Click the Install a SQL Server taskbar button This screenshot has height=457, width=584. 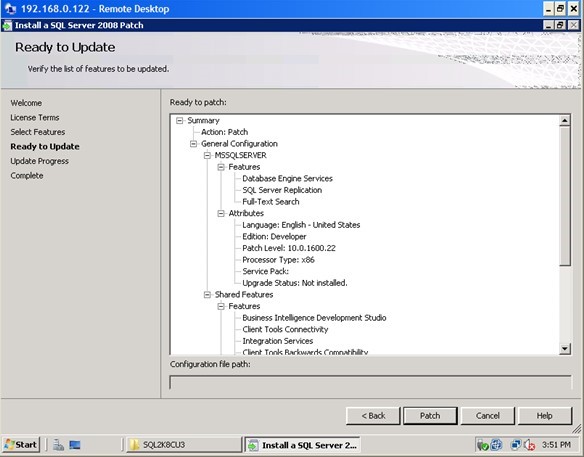302,445
